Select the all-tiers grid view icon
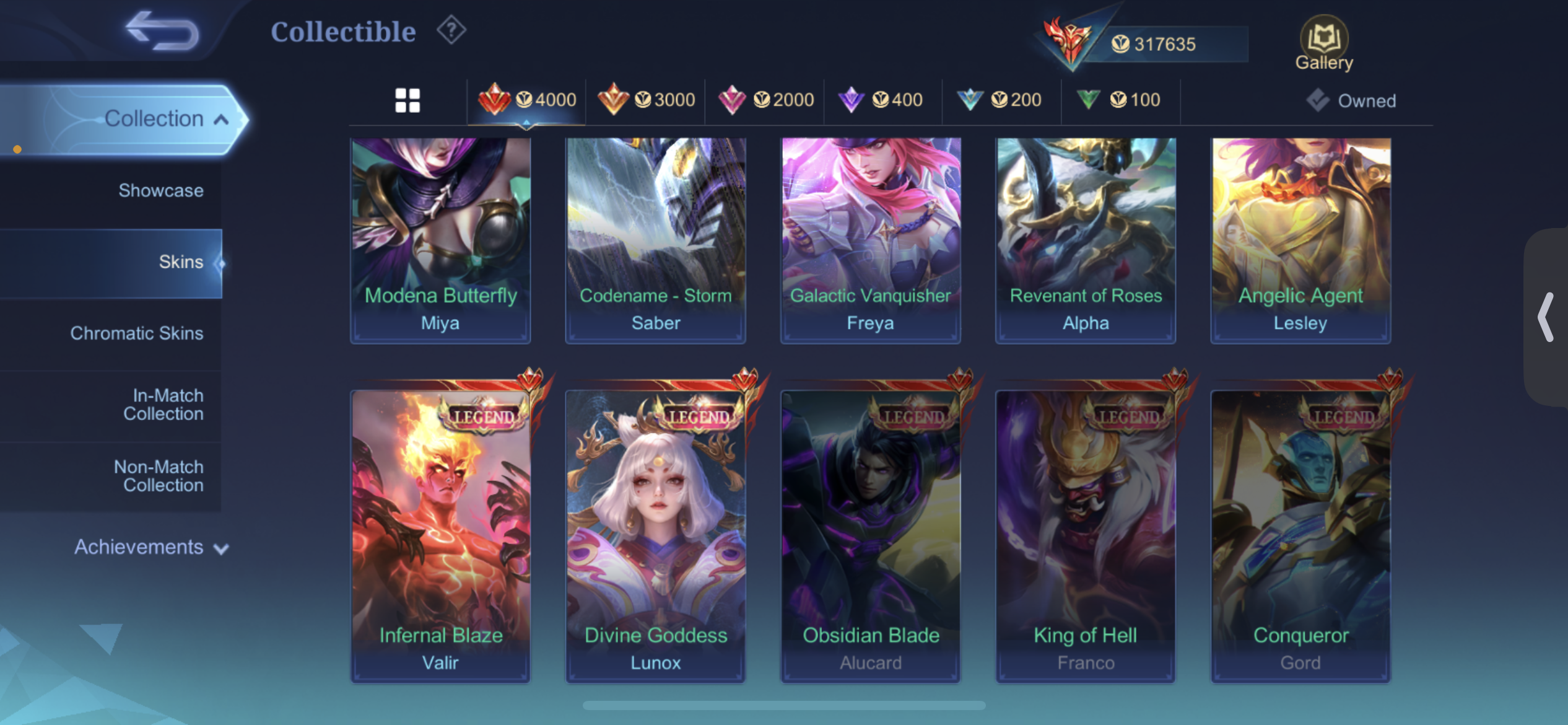Screen dimensions: 1568x725 (x=407, y=100)
